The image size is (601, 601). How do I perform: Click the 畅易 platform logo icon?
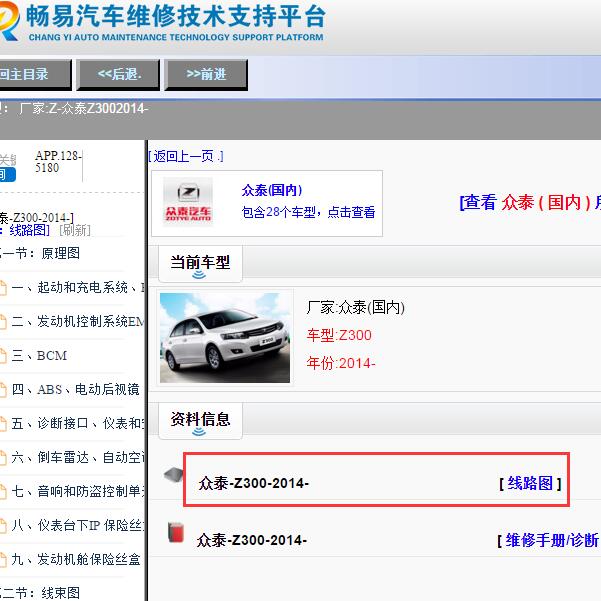(9, 21)
